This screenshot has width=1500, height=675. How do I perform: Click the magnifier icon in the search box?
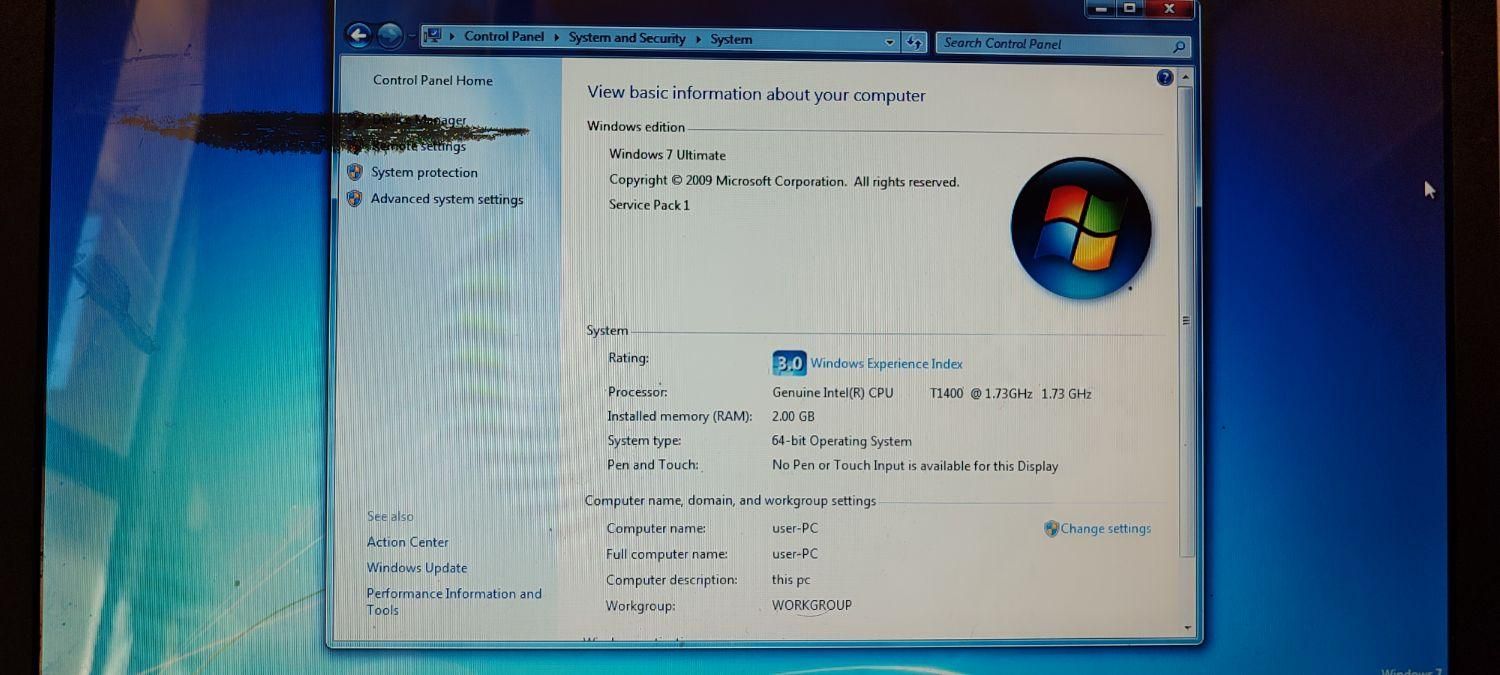point(1179,46)
